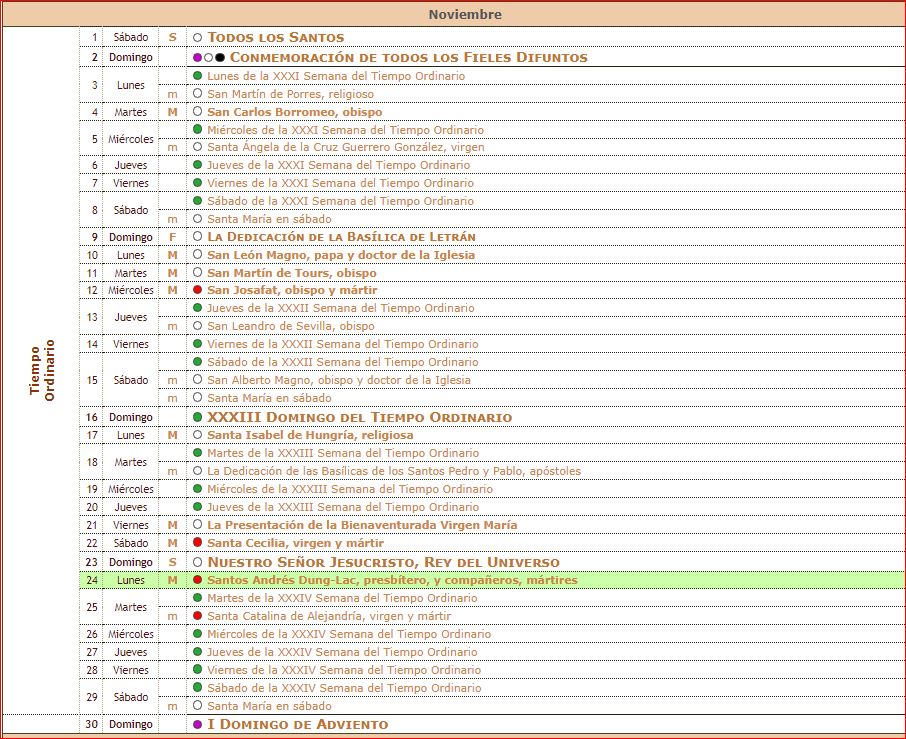Open Santa Isabel de Hungría, religiosa

click(310, 435)
